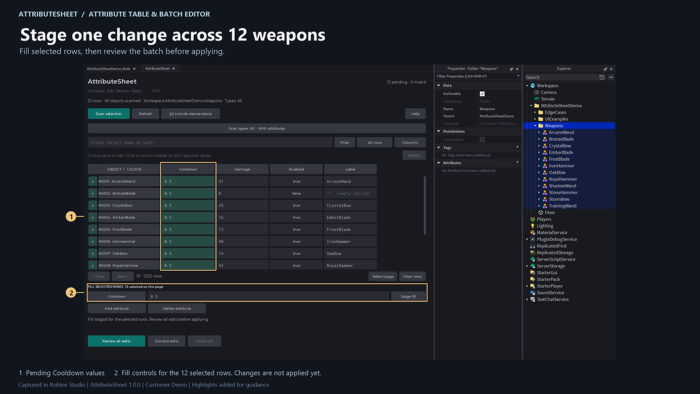
Task: Undock the Properties panel
Action: (x=511, y=69)
